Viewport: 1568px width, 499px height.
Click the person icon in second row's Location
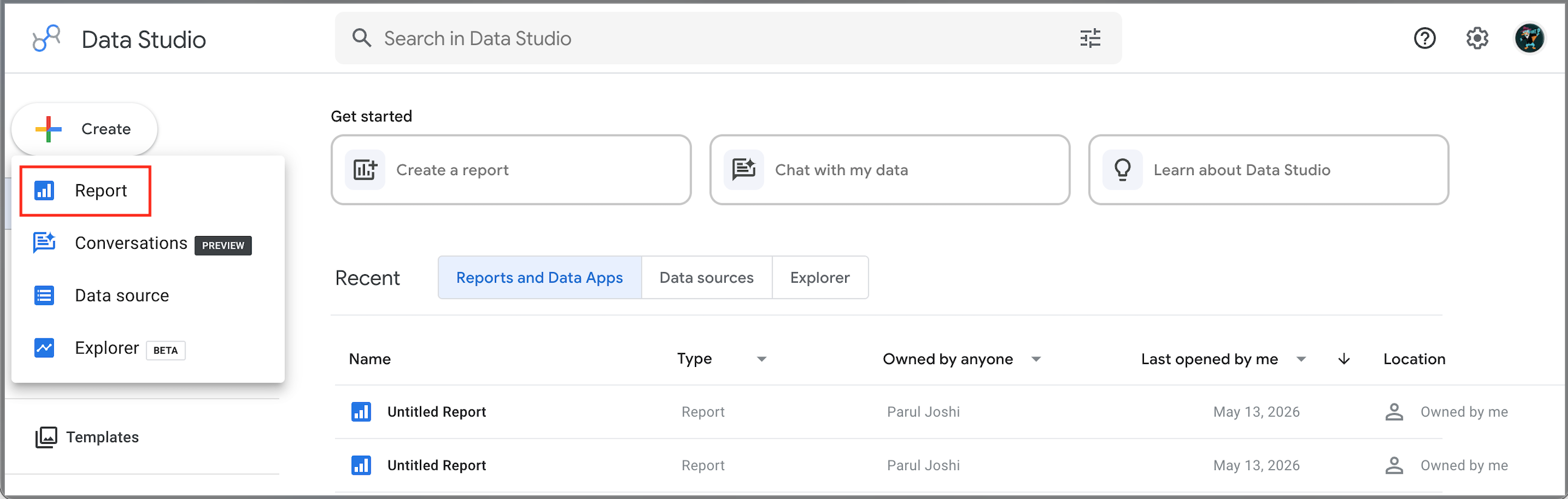(x=1394, y=466)
